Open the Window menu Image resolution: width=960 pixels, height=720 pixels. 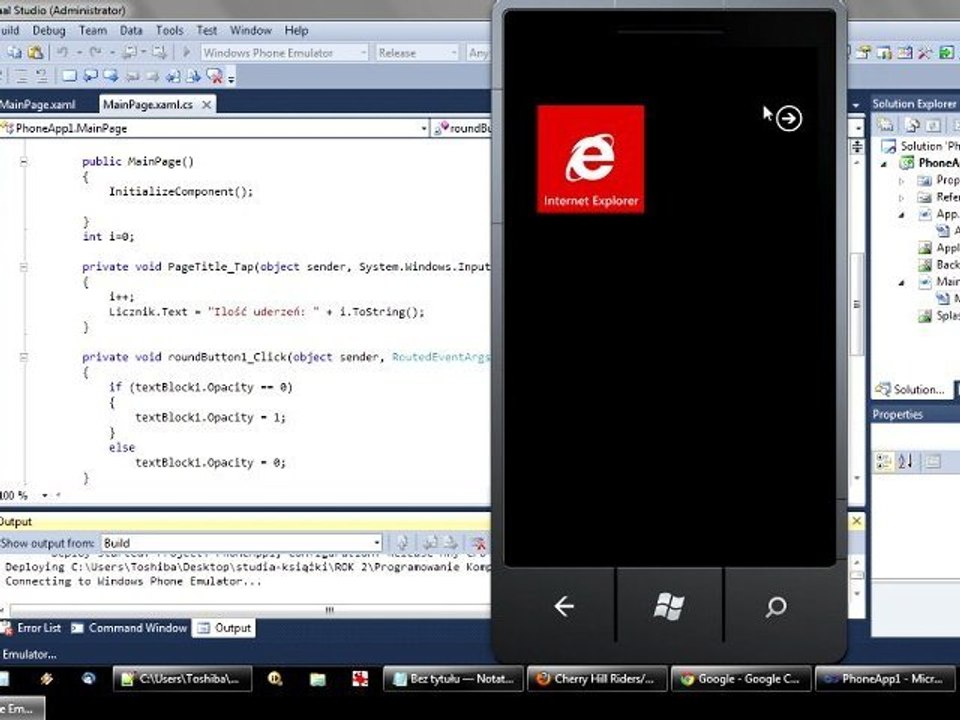click(x=250, y=30)
